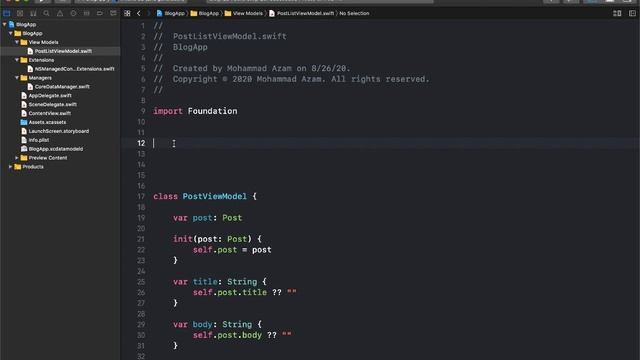640x360 pixels.
Task: Click 'var title: String {' line
Action: pyautogui.click(x=220, y=282)
